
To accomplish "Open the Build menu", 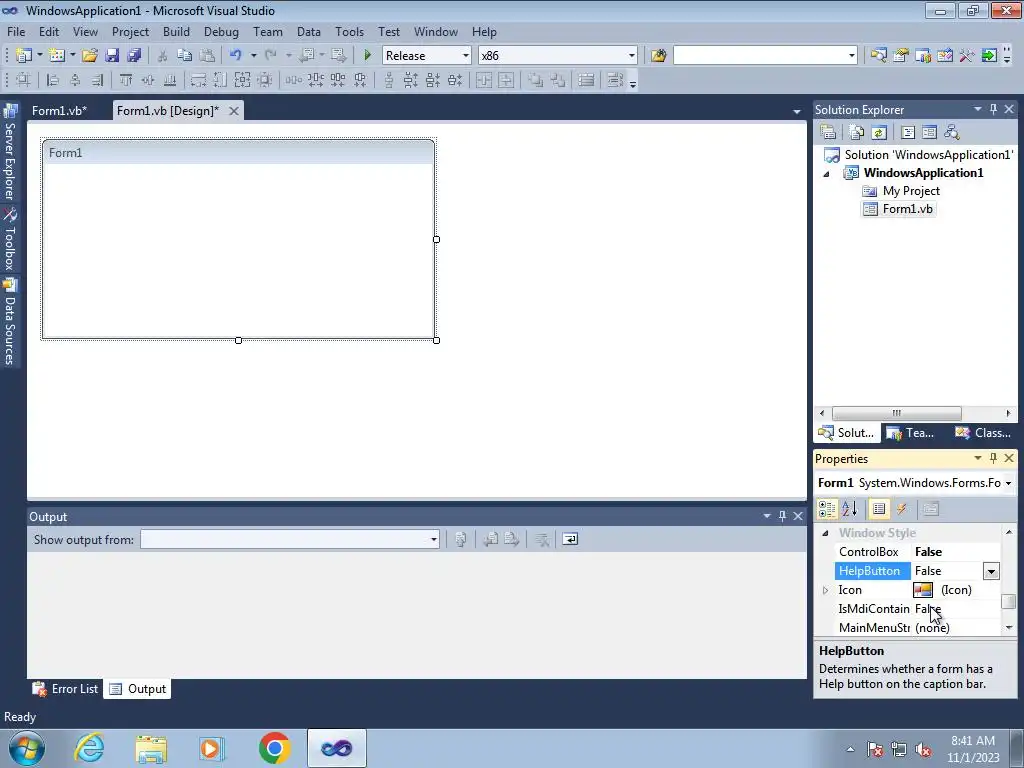I will click(176, 31).
